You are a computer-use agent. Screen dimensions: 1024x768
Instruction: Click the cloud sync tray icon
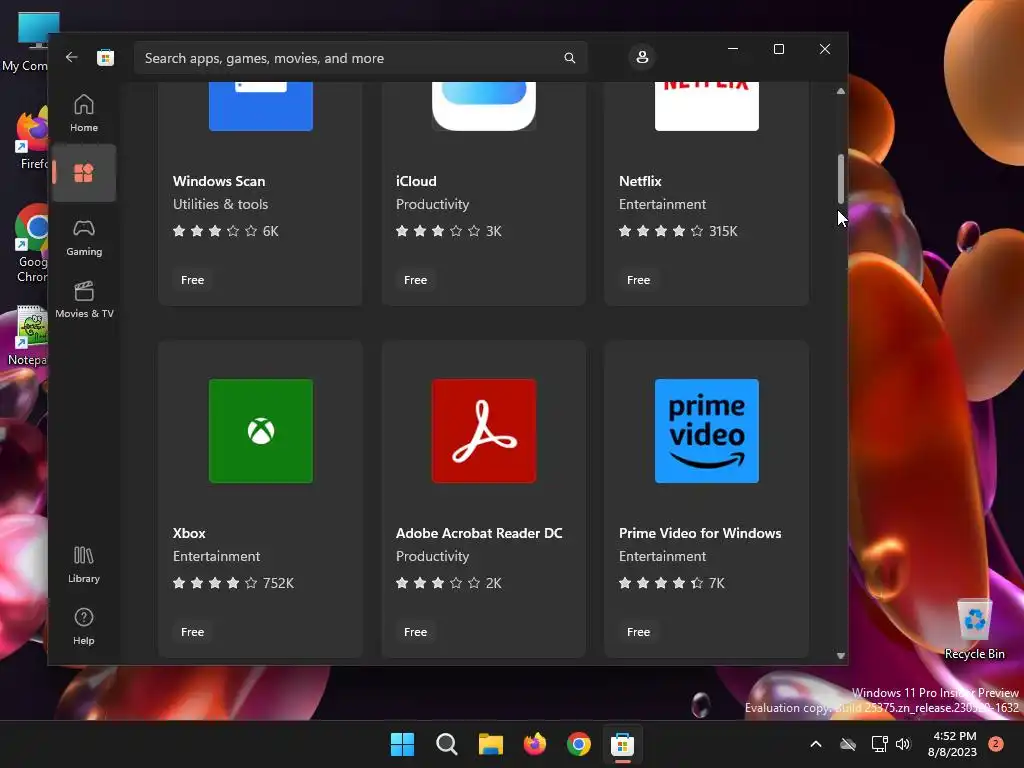(848, 744)
